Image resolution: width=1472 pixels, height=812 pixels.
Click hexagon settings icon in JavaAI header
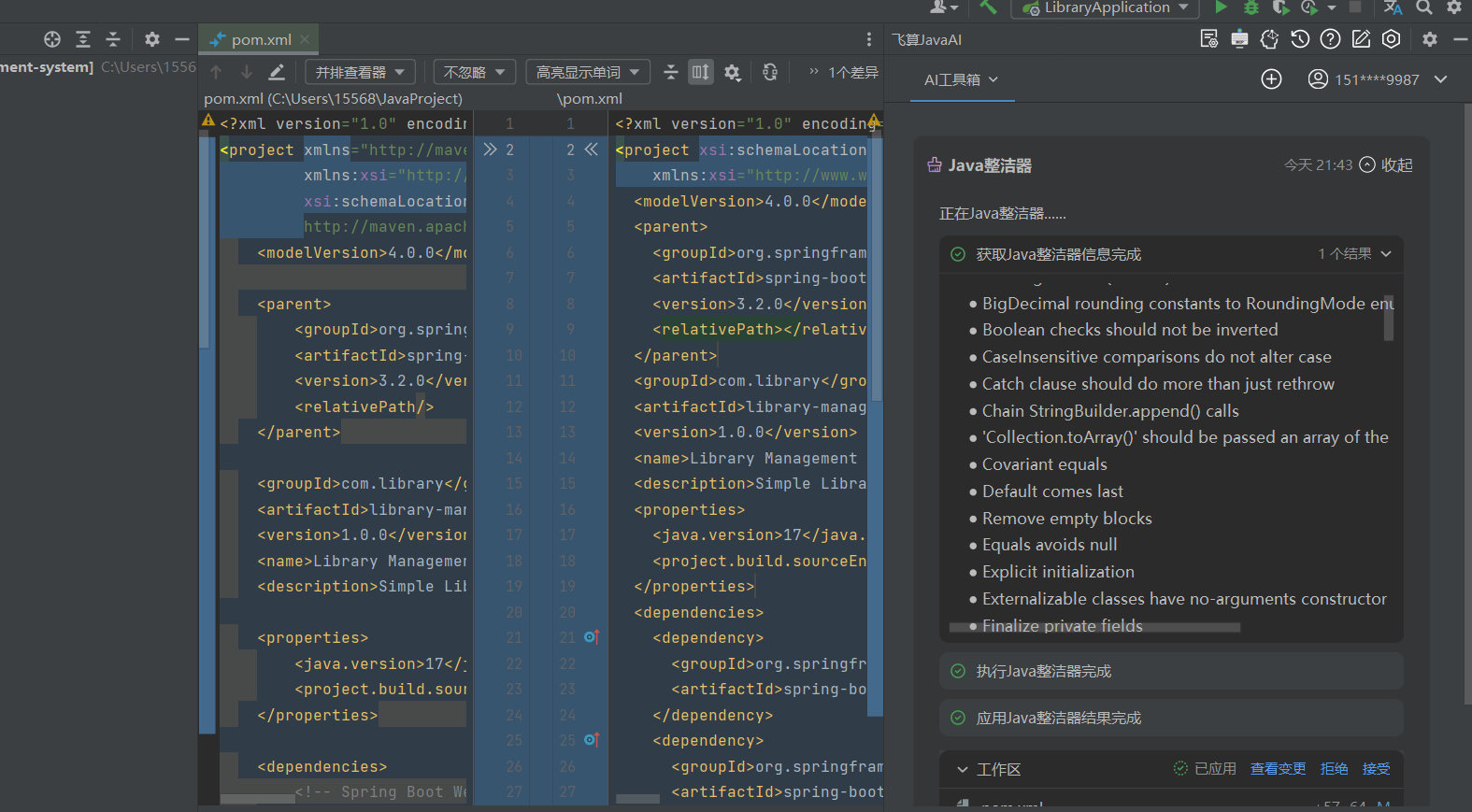point(1392,39)
